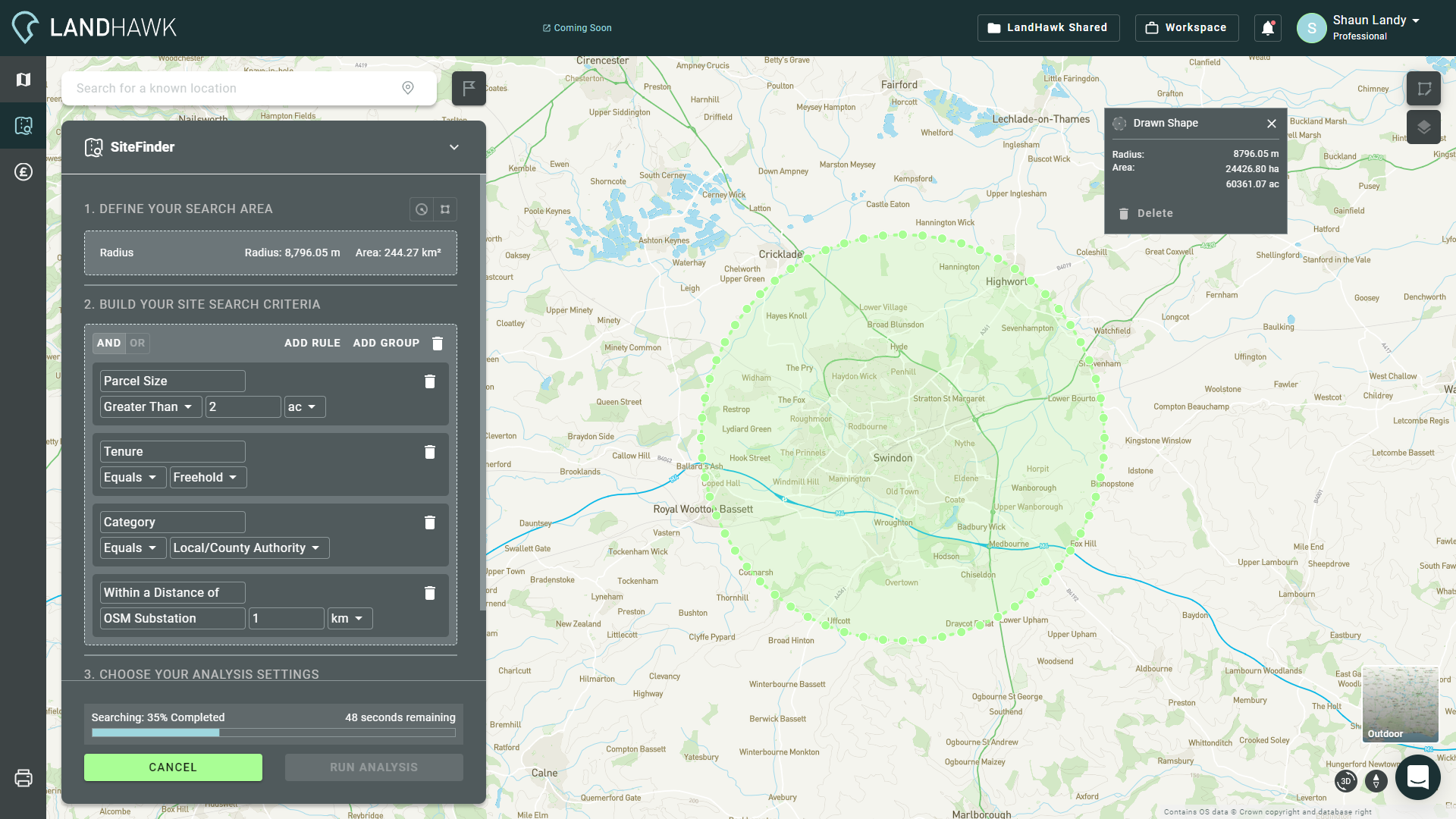Delete the drawn shape
The width and height of the screenshot is (1456, 819).
coord(1146,214)
